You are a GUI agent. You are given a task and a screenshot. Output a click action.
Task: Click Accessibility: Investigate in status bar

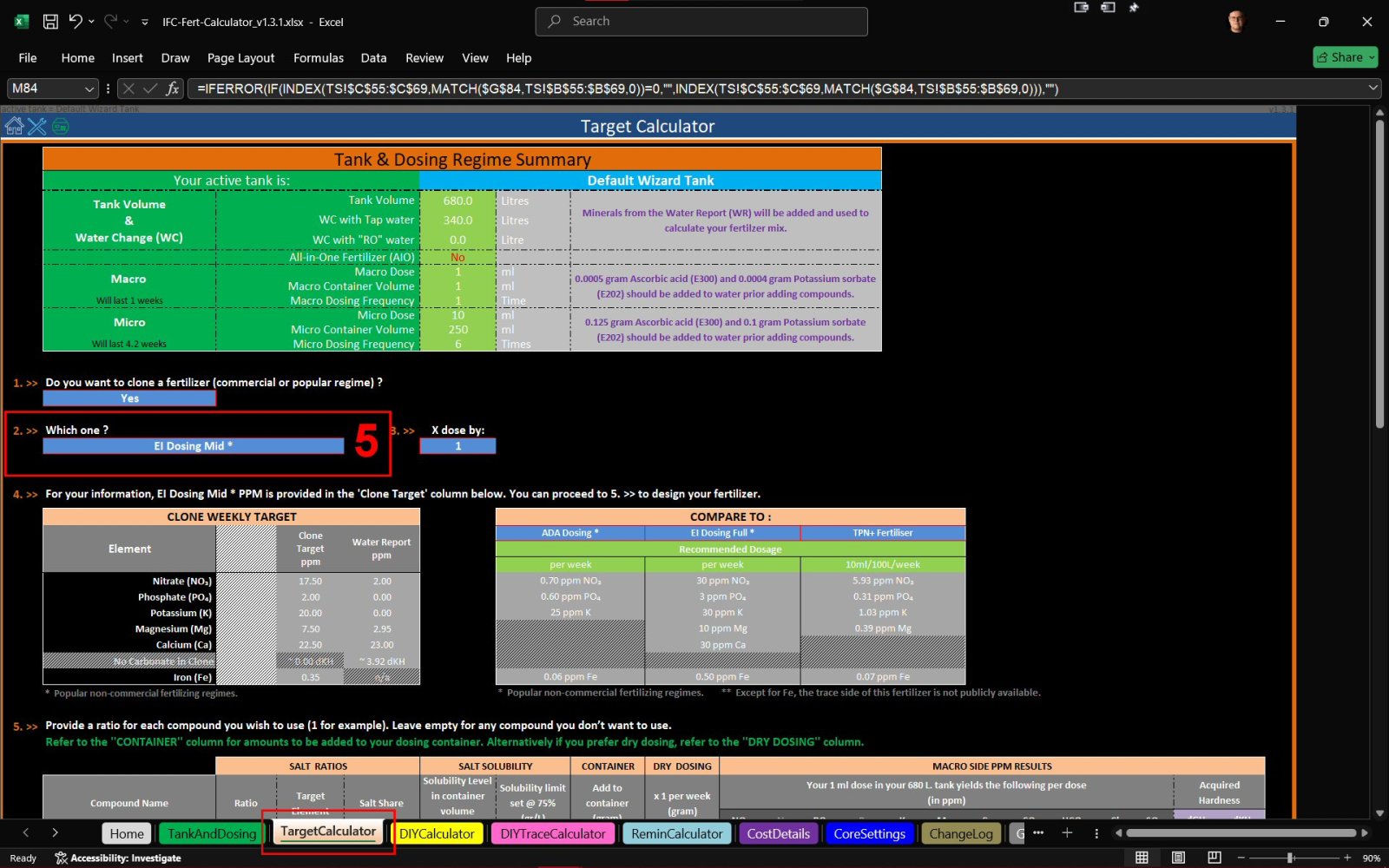[x=118, y=858]
